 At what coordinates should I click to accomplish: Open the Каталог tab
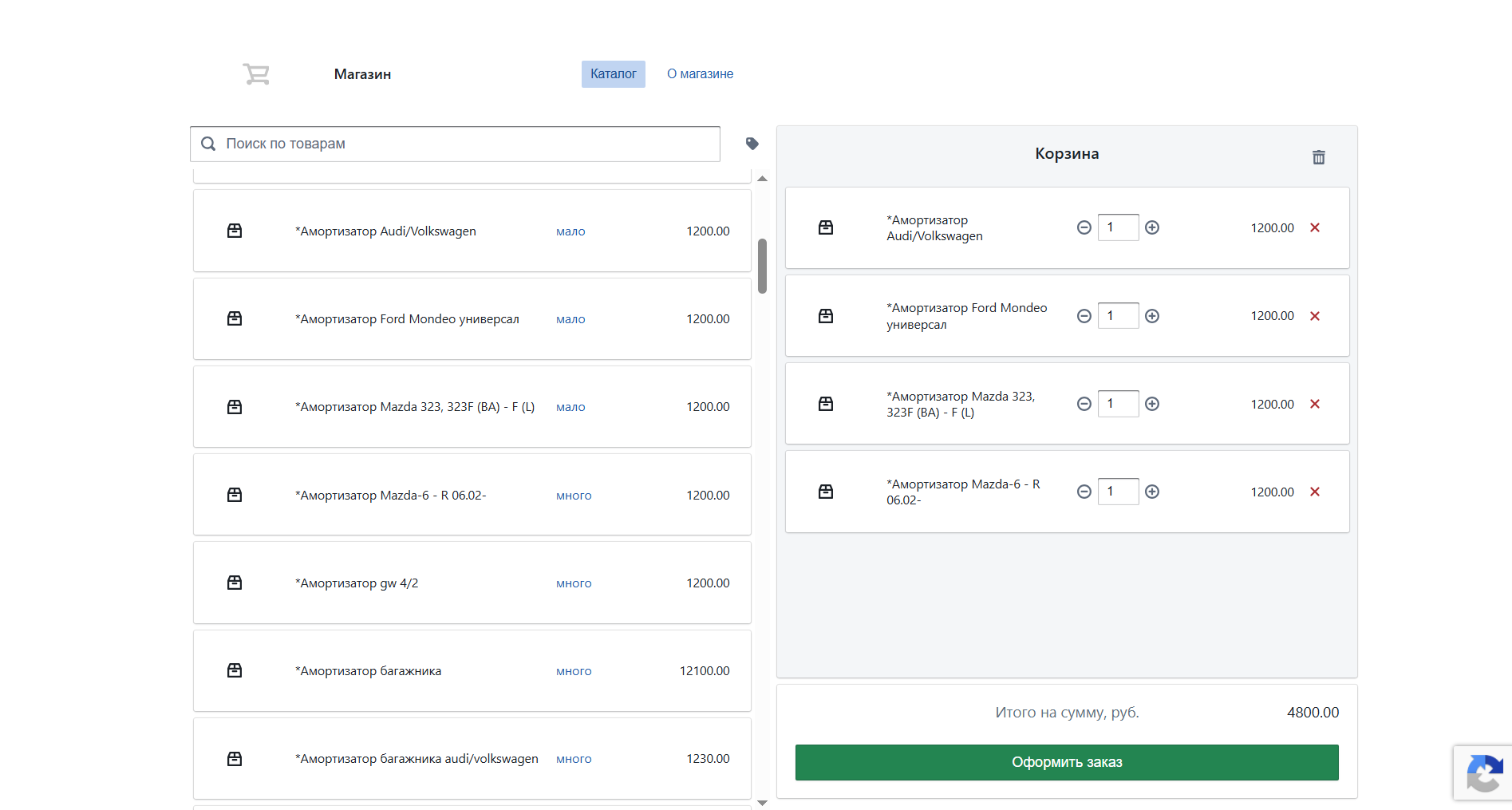click(x=614, y=74)
